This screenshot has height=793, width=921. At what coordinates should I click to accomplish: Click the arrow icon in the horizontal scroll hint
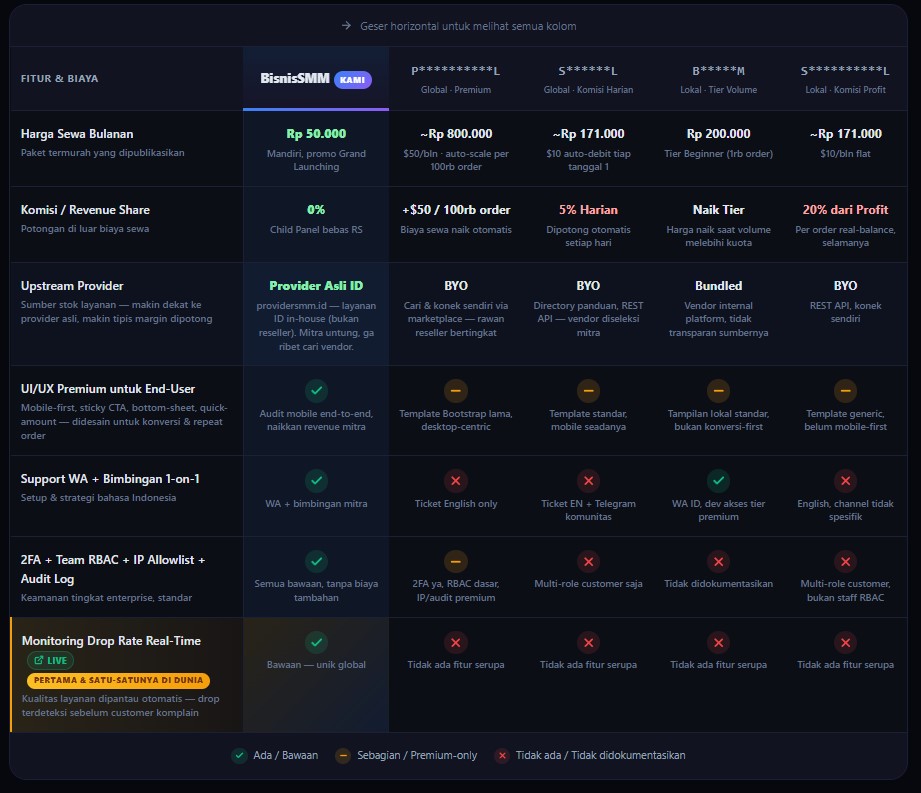coord(345,26)
